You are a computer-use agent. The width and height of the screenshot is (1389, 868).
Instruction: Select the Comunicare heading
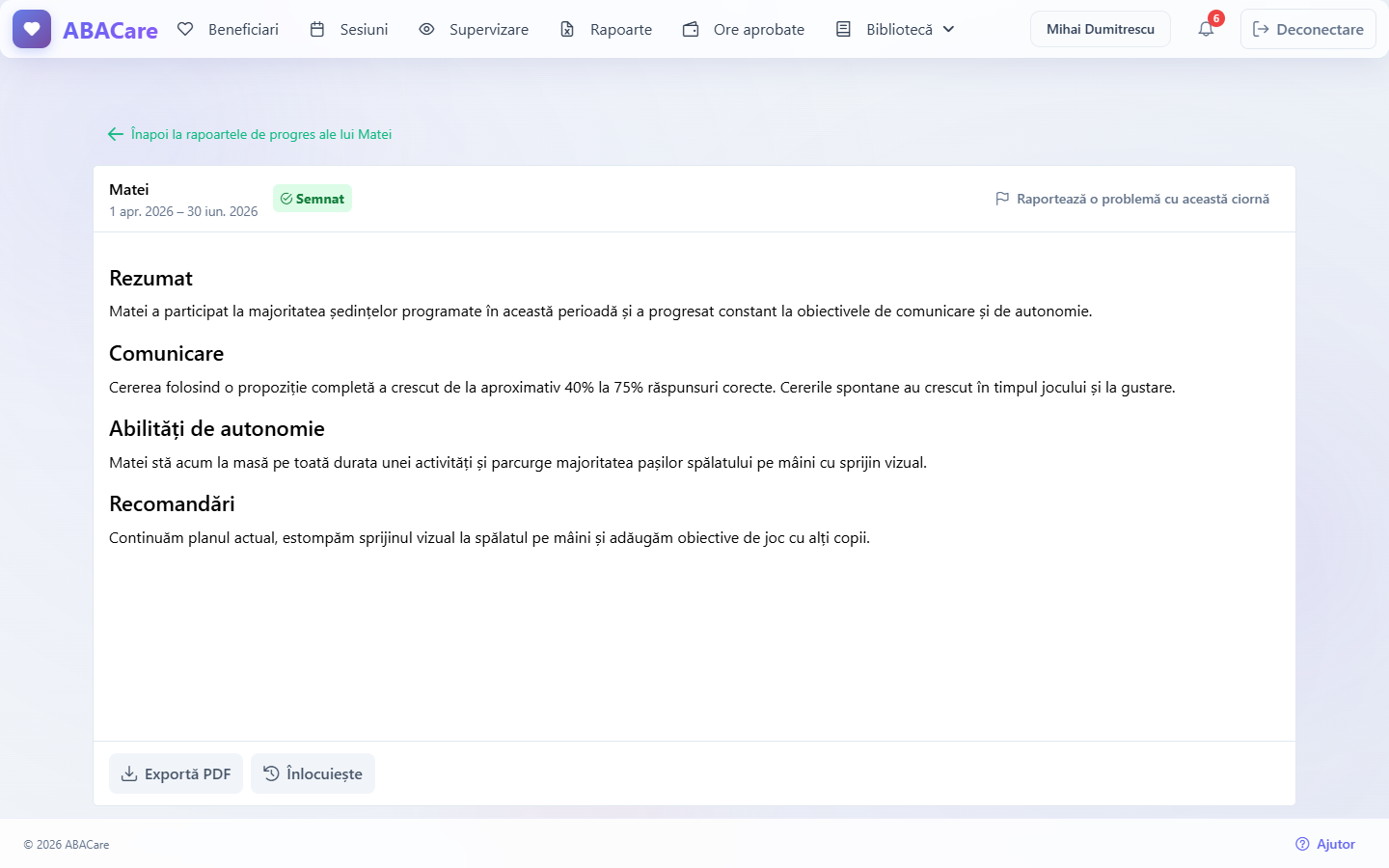pos(166,354)
